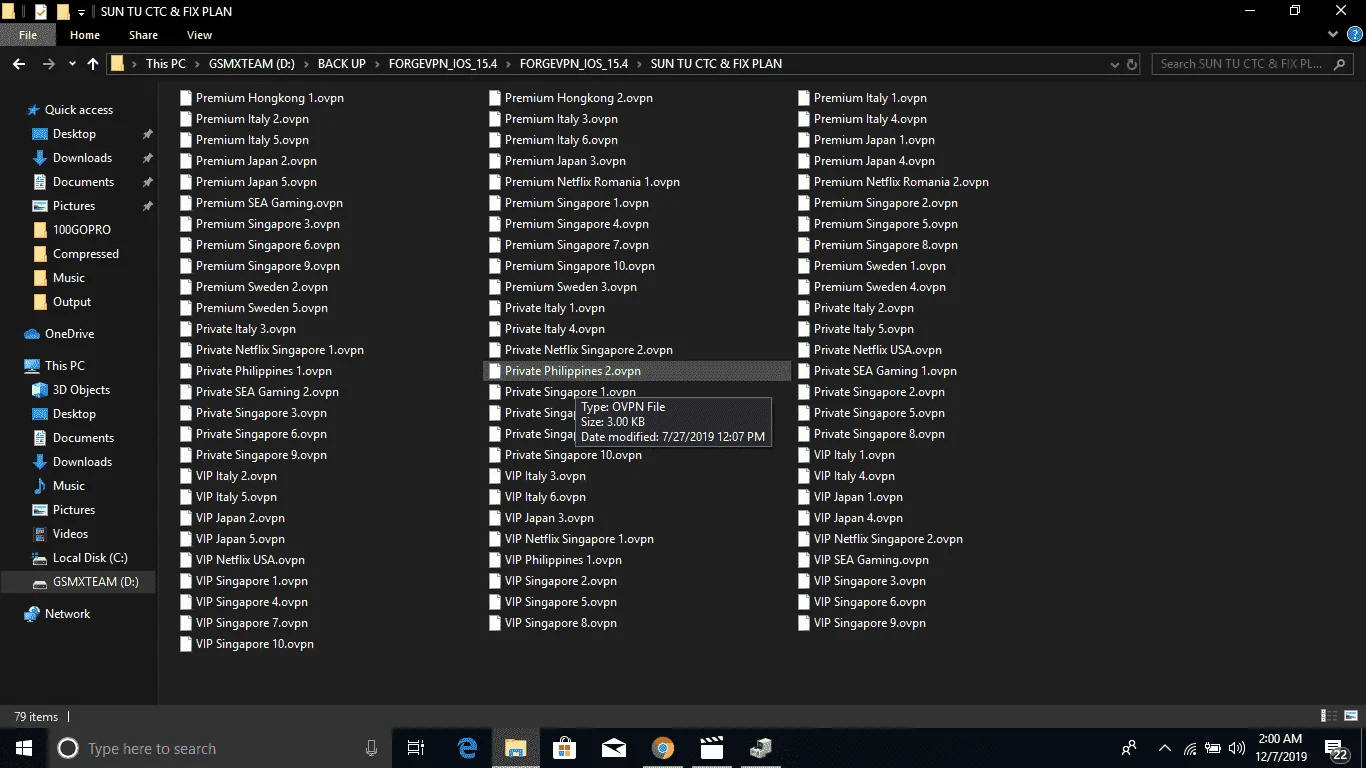Open 3D Objects in the navigation pane
1366x768 pixels.
coord(81,390)
